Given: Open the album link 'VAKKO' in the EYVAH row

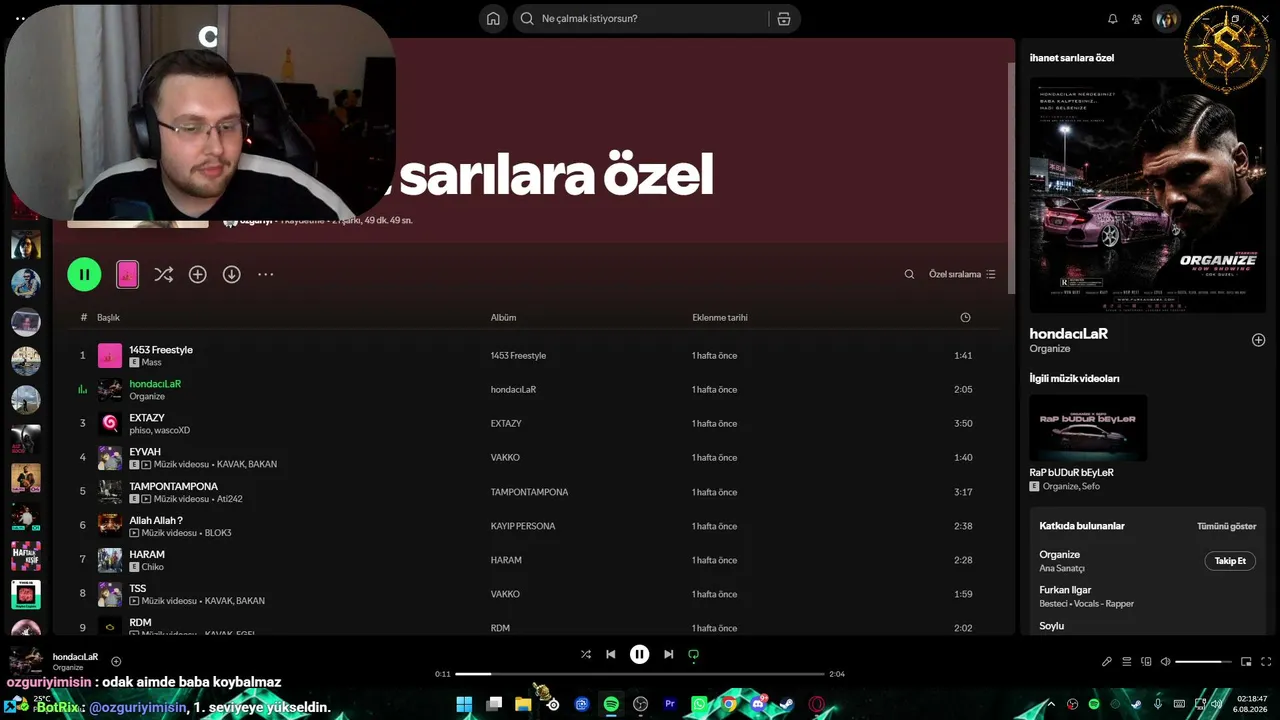Looking at the screenshot, I should (x=505, y=458).
